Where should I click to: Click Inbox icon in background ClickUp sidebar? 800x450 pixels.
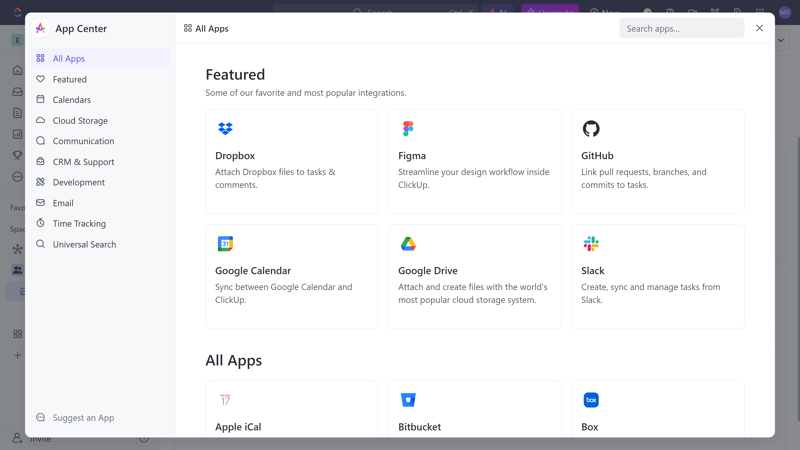pos(17,92)
